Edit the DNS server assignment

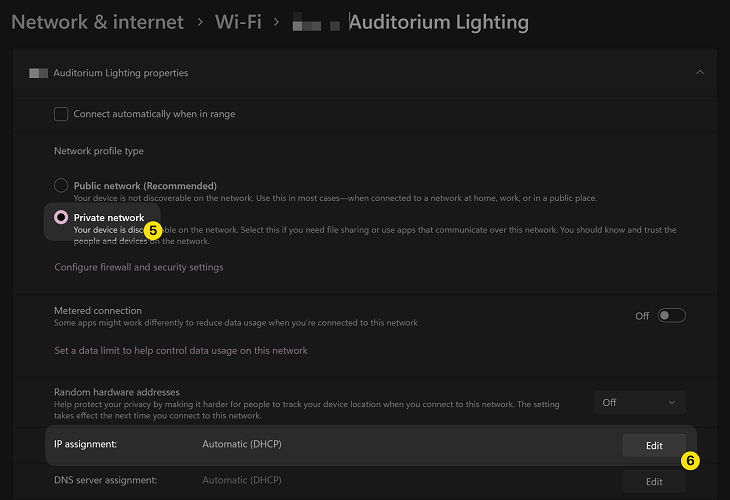coord(653,481)
